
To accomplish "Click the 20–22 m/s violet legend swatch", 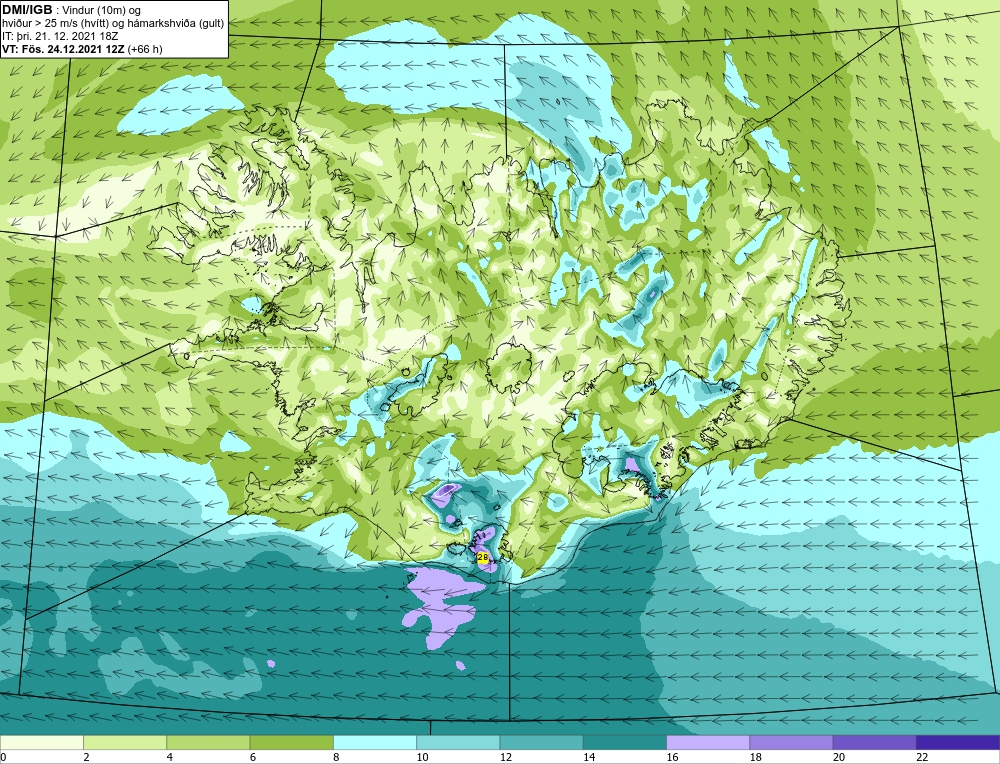I will pos(874,743).
